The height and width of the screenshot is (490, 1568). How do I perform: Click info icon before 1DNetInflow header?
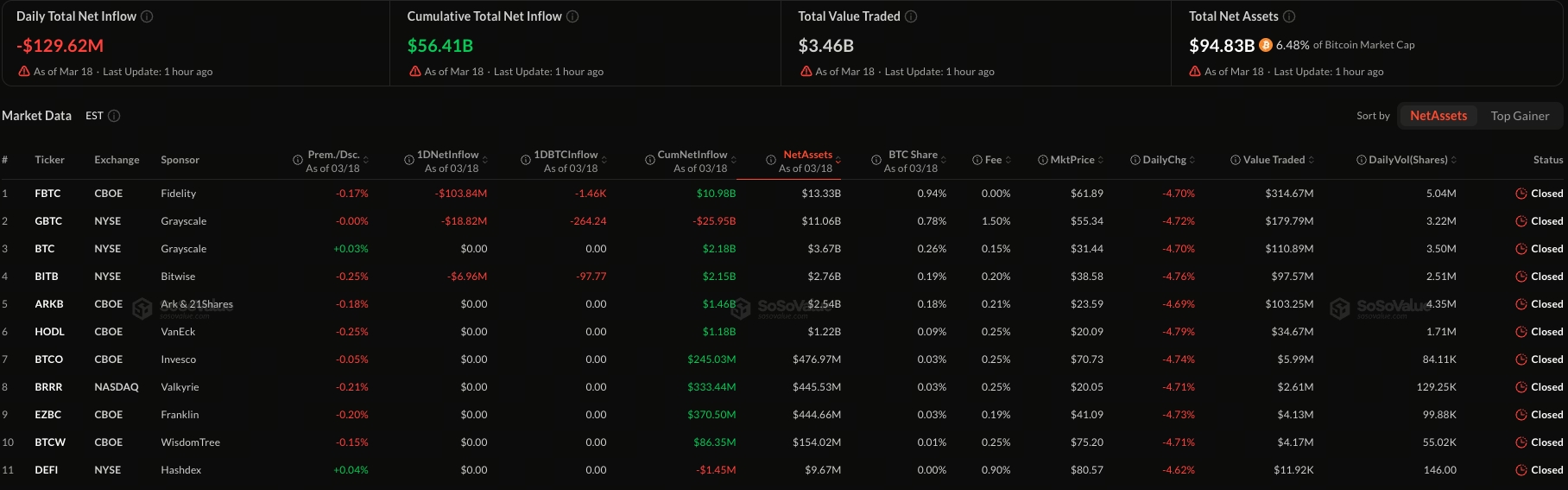click(409, 160)
